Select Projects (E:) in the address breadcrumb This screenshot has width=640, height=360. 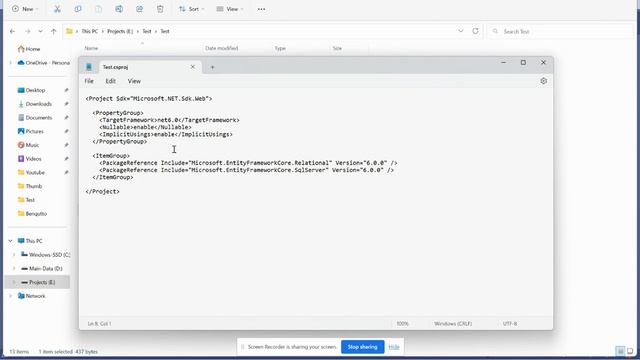[120, 31]
